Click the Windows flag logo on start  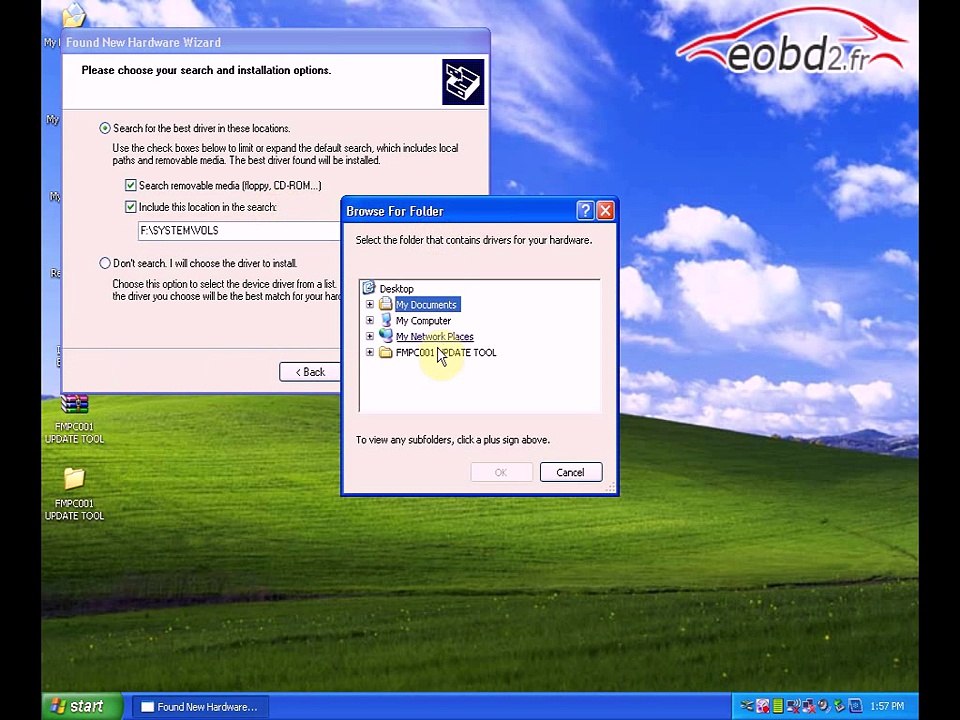(x=58, y=706)
